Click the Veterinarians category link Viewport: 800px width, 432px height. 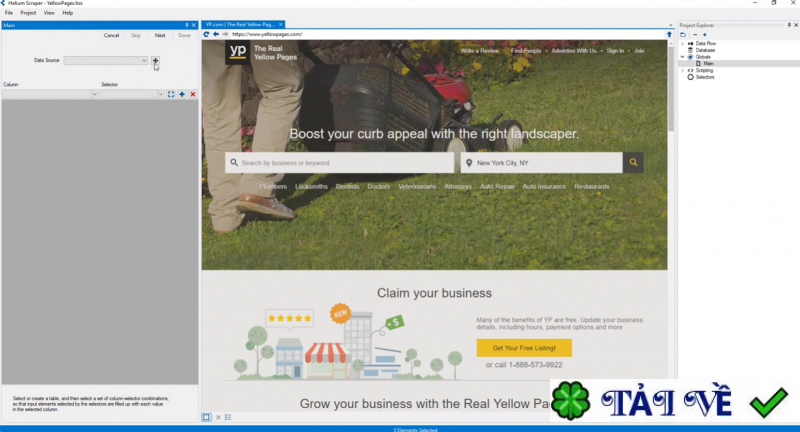click(x=417, y=187)
